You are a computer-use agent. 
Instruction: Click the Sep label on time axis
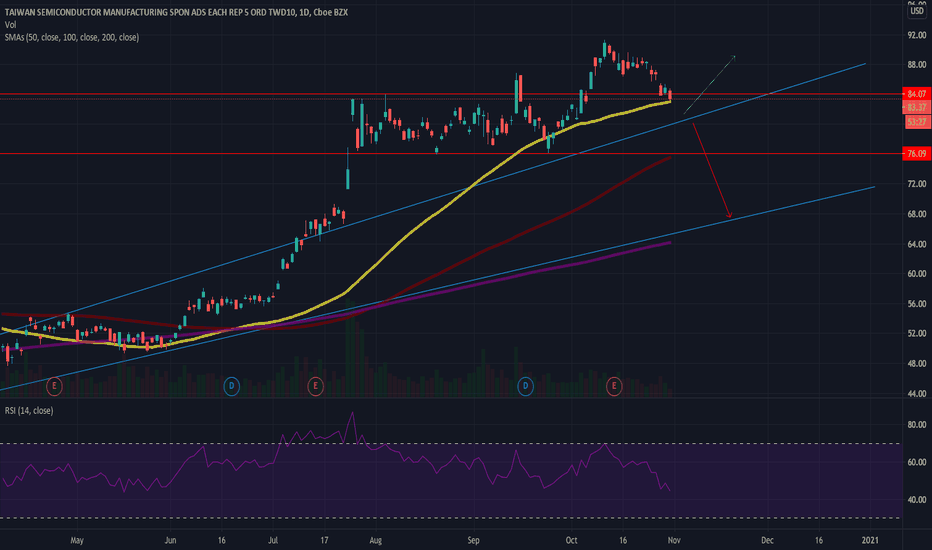[x=473, y=540]
